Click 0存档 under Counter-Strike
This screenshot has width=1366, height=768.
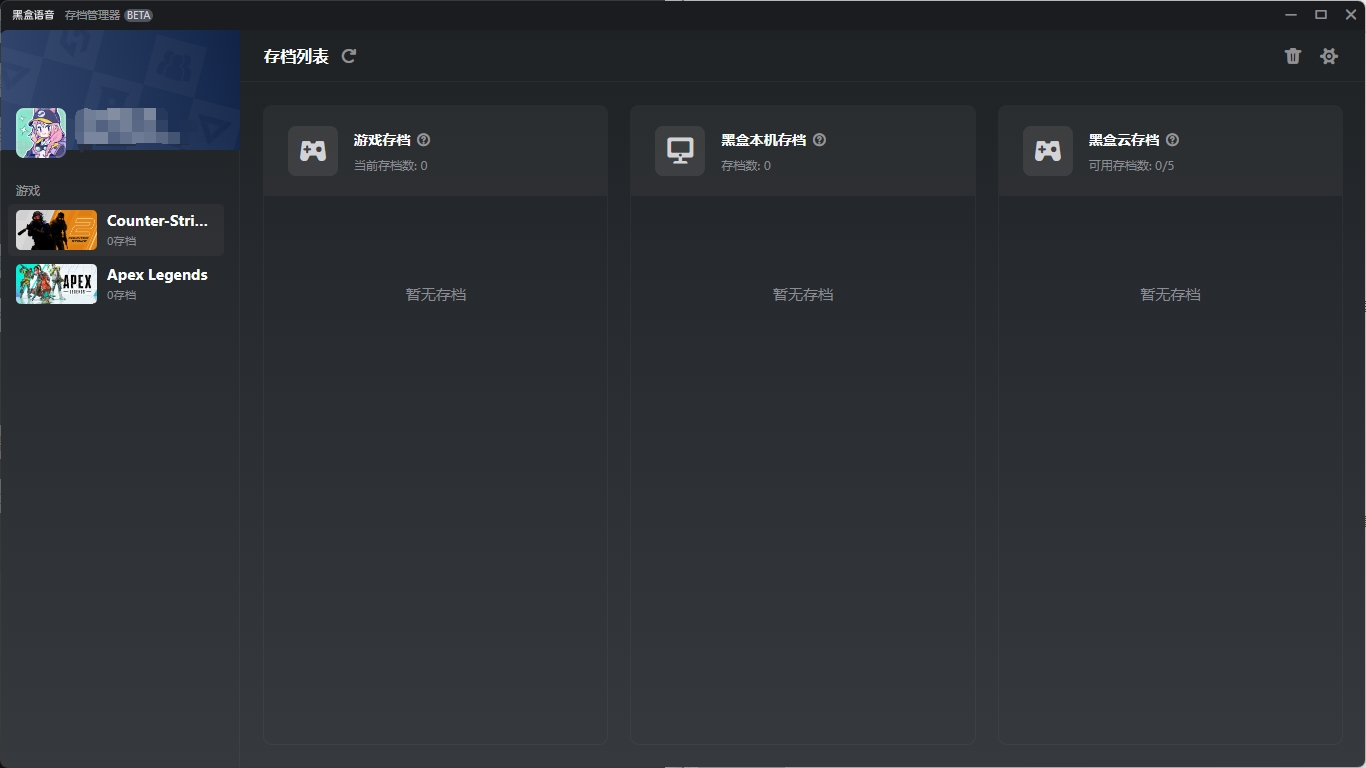pyautogui.click(x=122, y=241)
